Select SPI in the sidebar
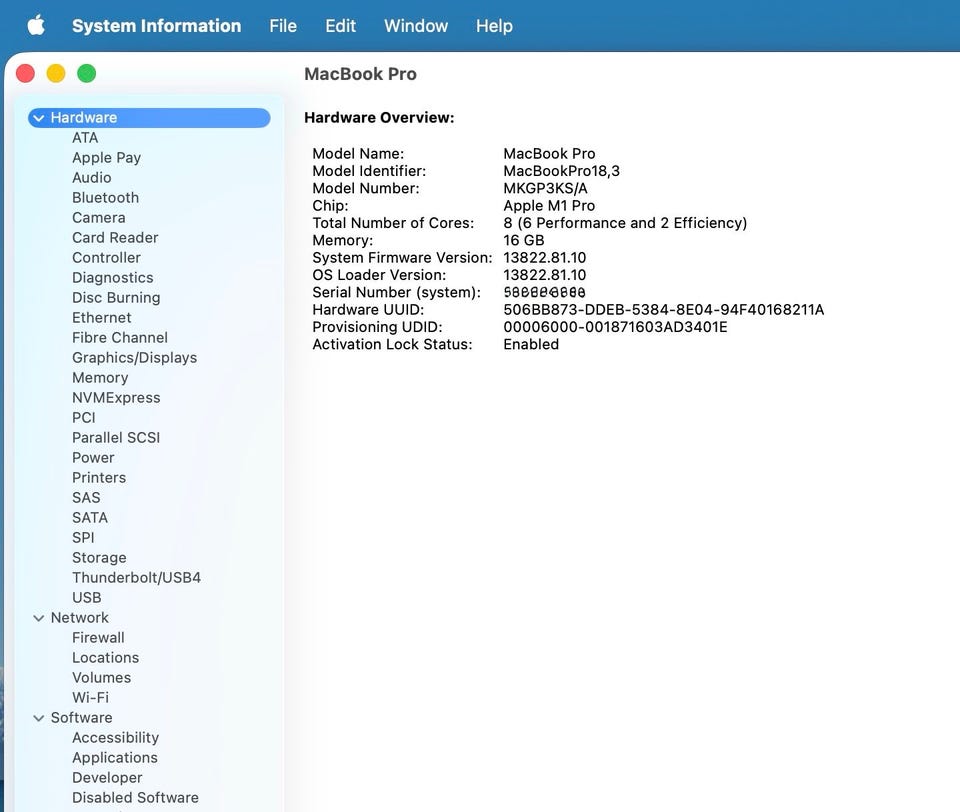 click(x=83, y=538)
